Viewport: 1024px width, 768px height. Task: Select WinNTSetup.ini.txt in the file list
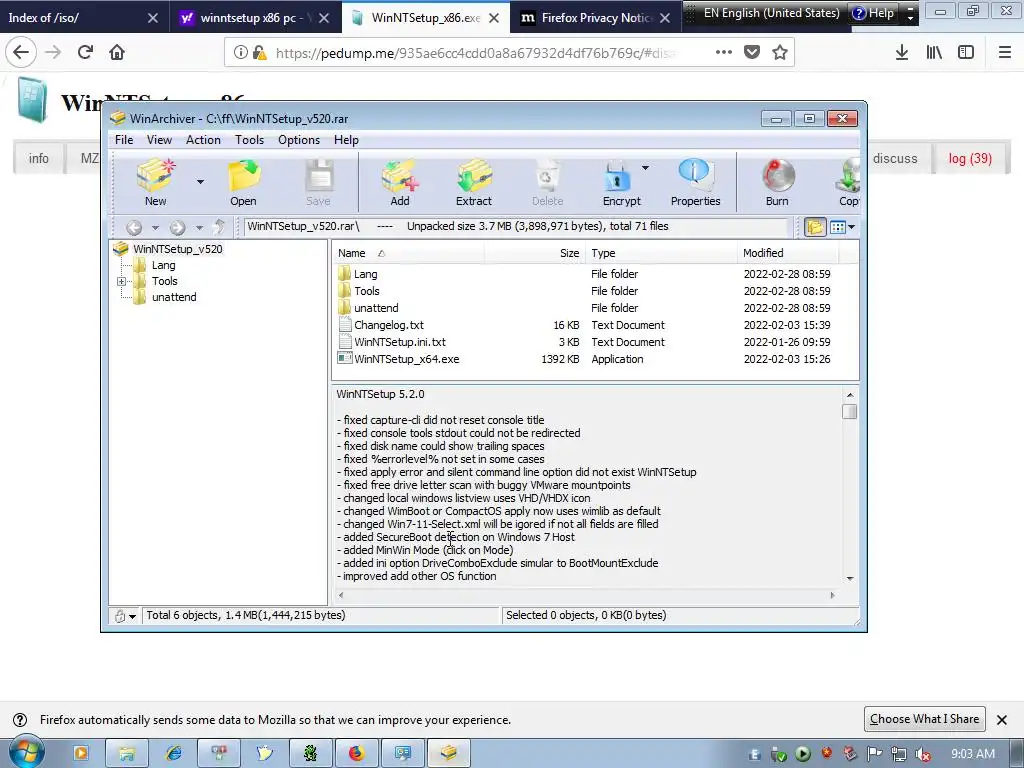400,342
